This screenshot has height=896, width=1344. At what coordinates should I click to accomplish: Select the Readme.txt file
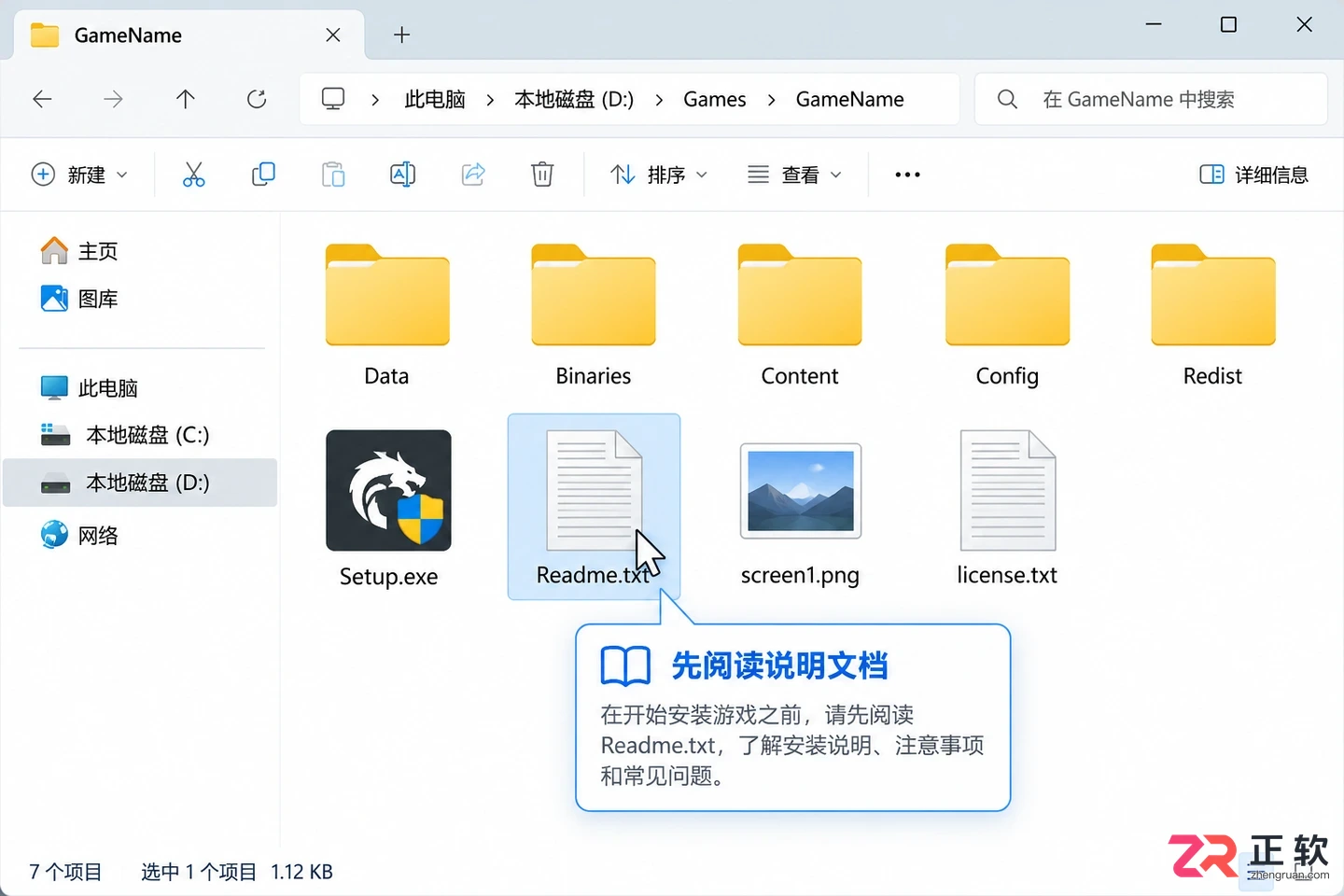click(x=594, y=507)
